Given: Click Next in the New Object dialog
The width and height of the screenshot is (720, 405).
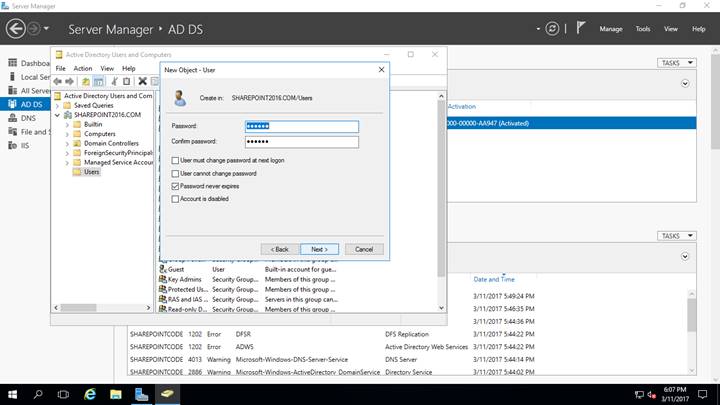Looking at the screenshot, I should 319,249.
